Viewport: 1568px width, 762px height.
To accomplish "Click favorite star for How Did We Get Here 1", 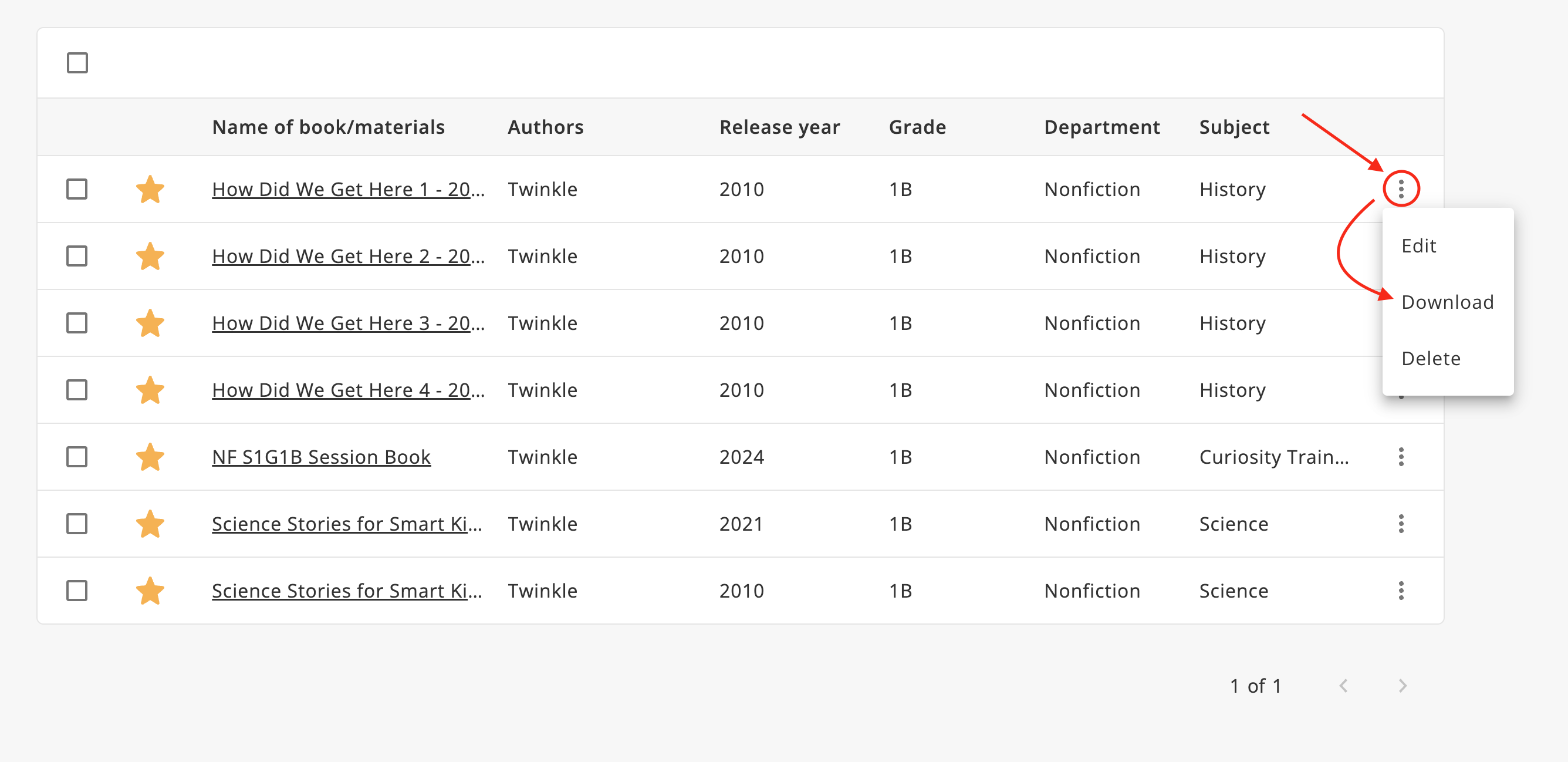I will (x=150, y=190).
